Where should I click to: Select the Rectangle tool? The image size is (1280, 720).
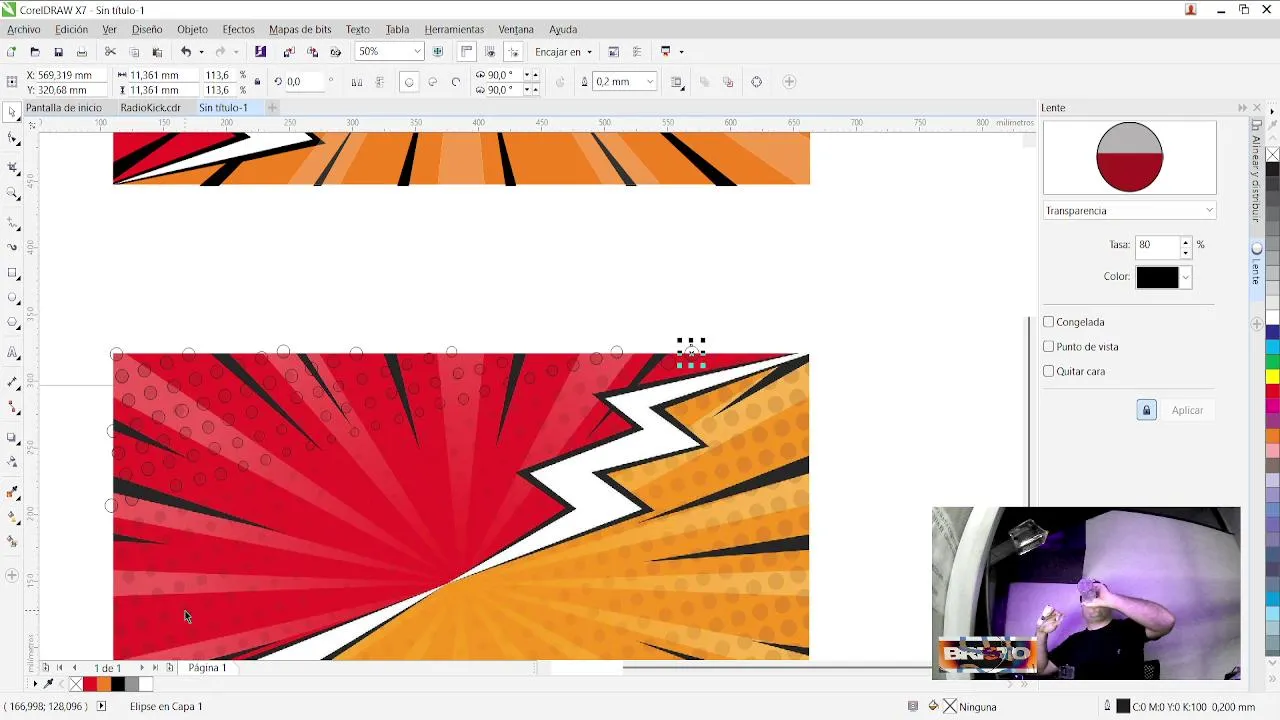click(x=12, y=273)
